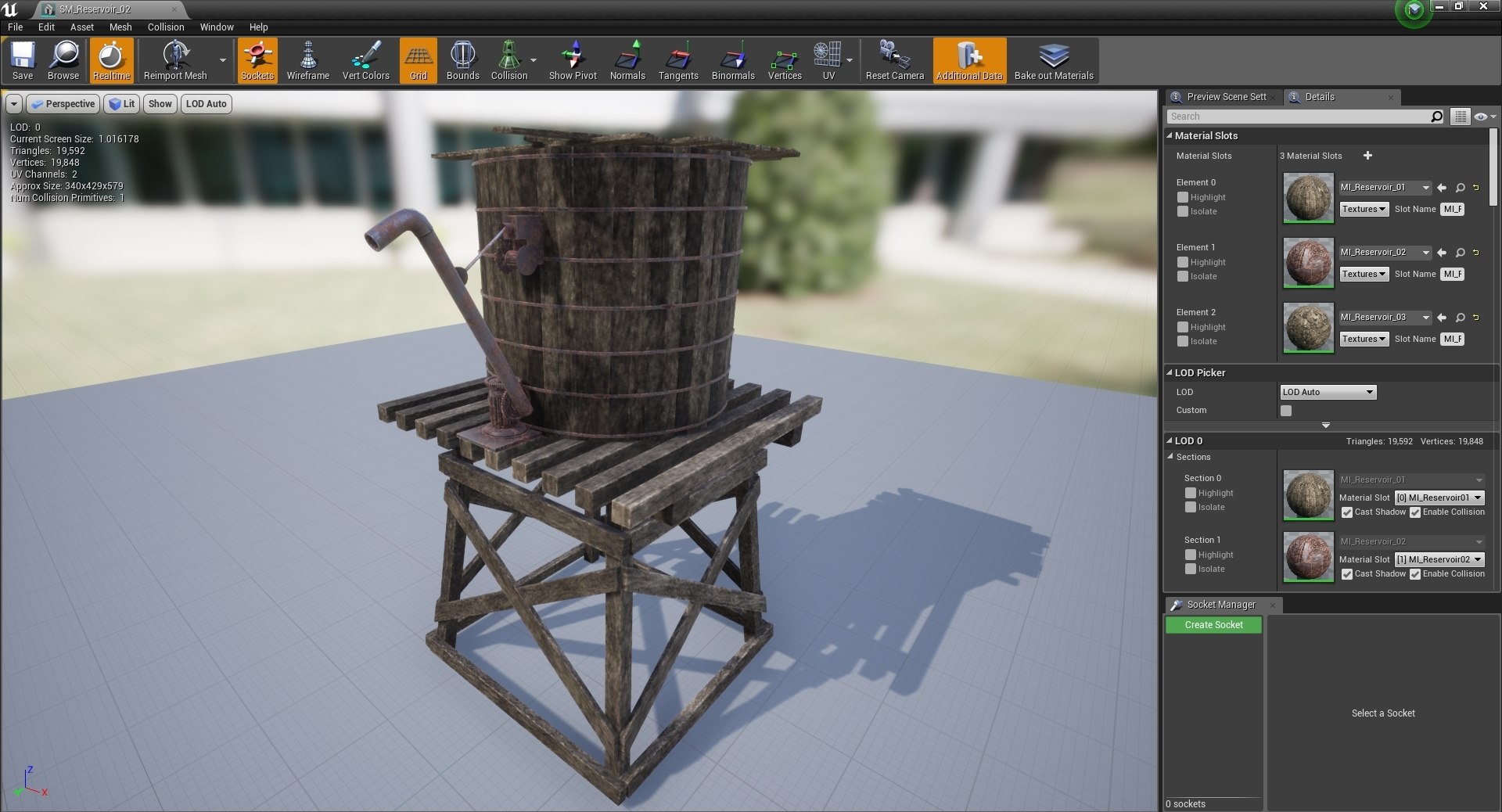Display mesh Normals
This screenshot has width=1502, height=812.
[627, 60]
